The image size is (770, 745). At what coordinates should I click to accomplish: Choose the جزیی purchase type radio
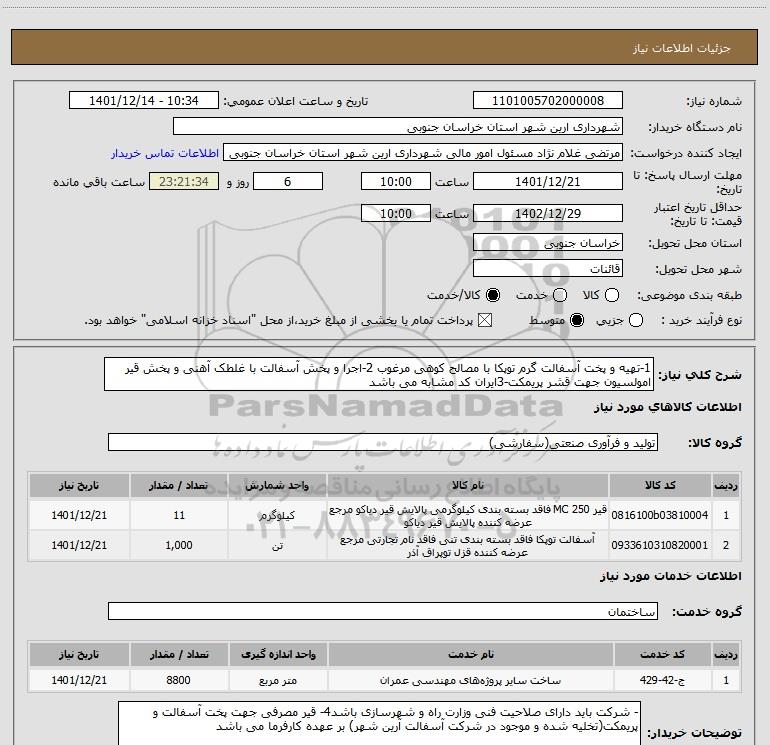[x=636, y=321]
